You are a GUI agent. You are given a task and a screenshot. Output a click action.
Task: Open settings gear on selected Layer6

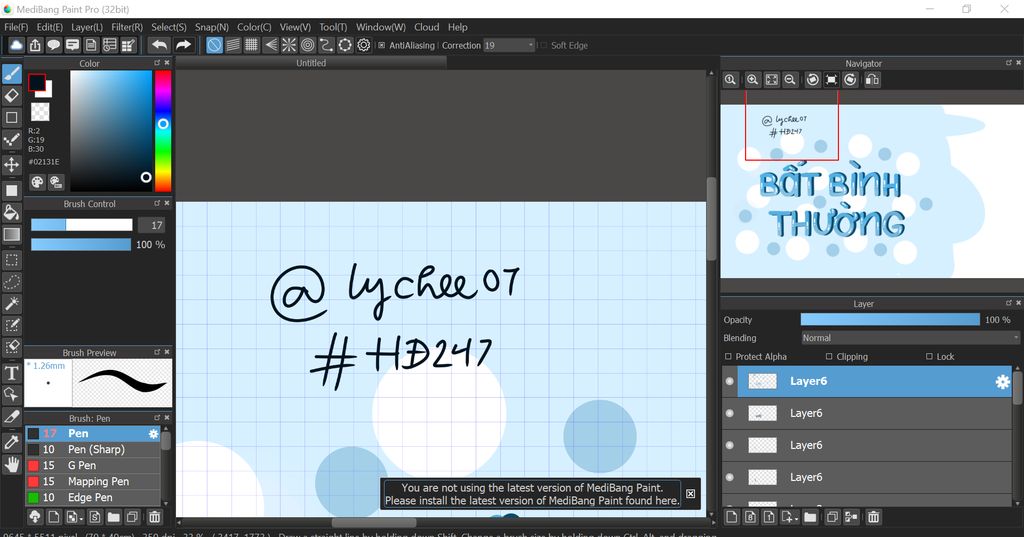pyautogui.click(x=1002, y=382)
